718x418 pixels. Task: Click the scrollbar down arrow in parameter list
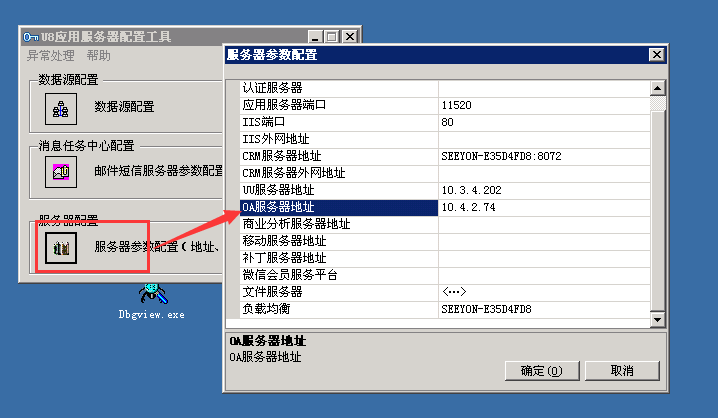click(658, 320)
